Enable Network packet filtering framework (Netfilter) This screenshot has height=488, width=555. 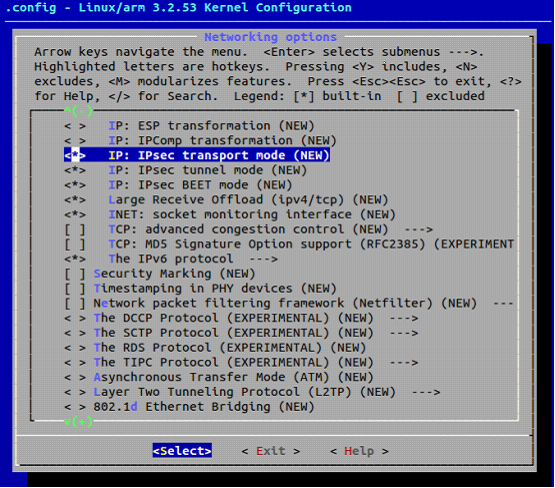tap(75, 303)
